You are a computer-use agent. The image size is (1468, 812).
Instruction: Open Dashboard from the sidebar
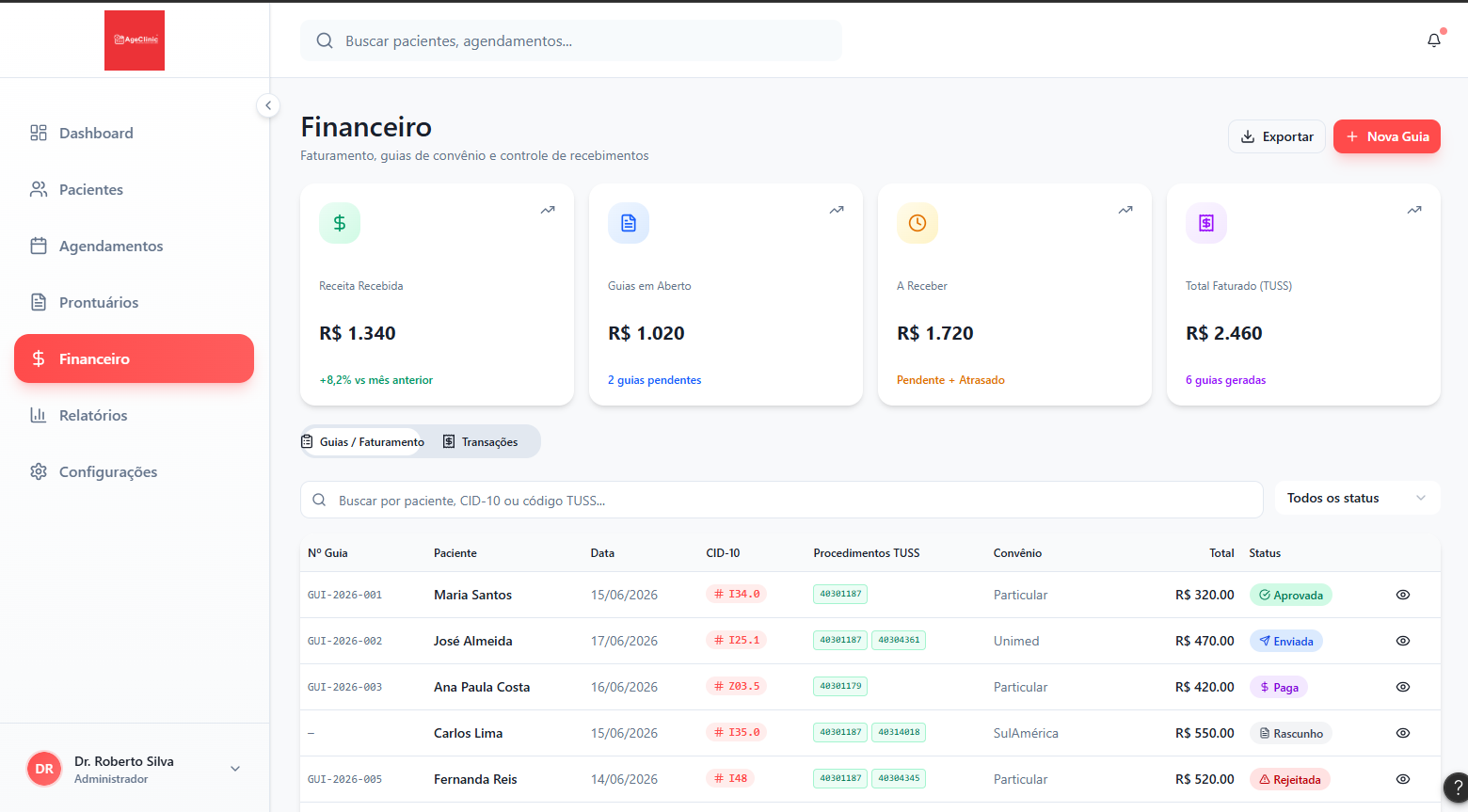pyautogui.click(x=134, y=133)
